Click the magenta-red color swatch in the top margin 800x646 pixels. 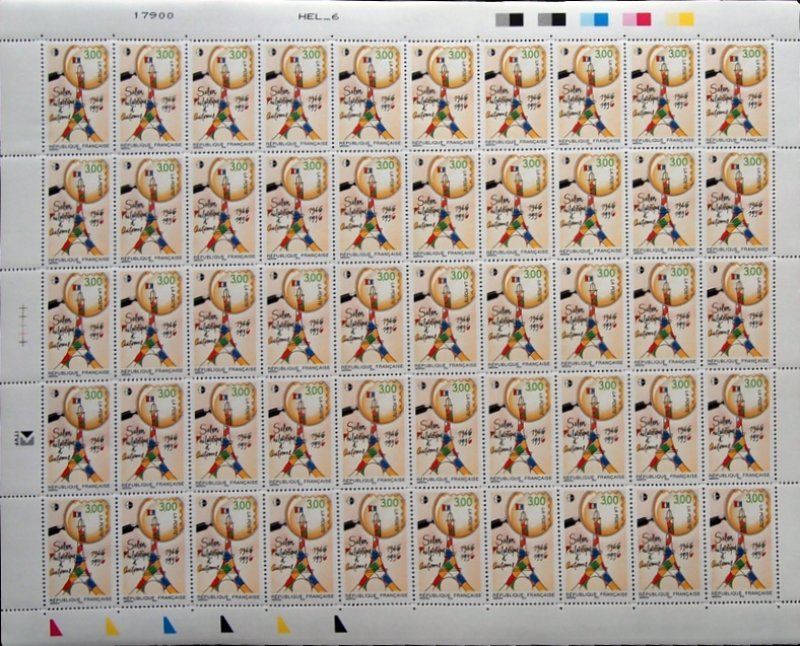pyautogui.click(x=636, y=18)
